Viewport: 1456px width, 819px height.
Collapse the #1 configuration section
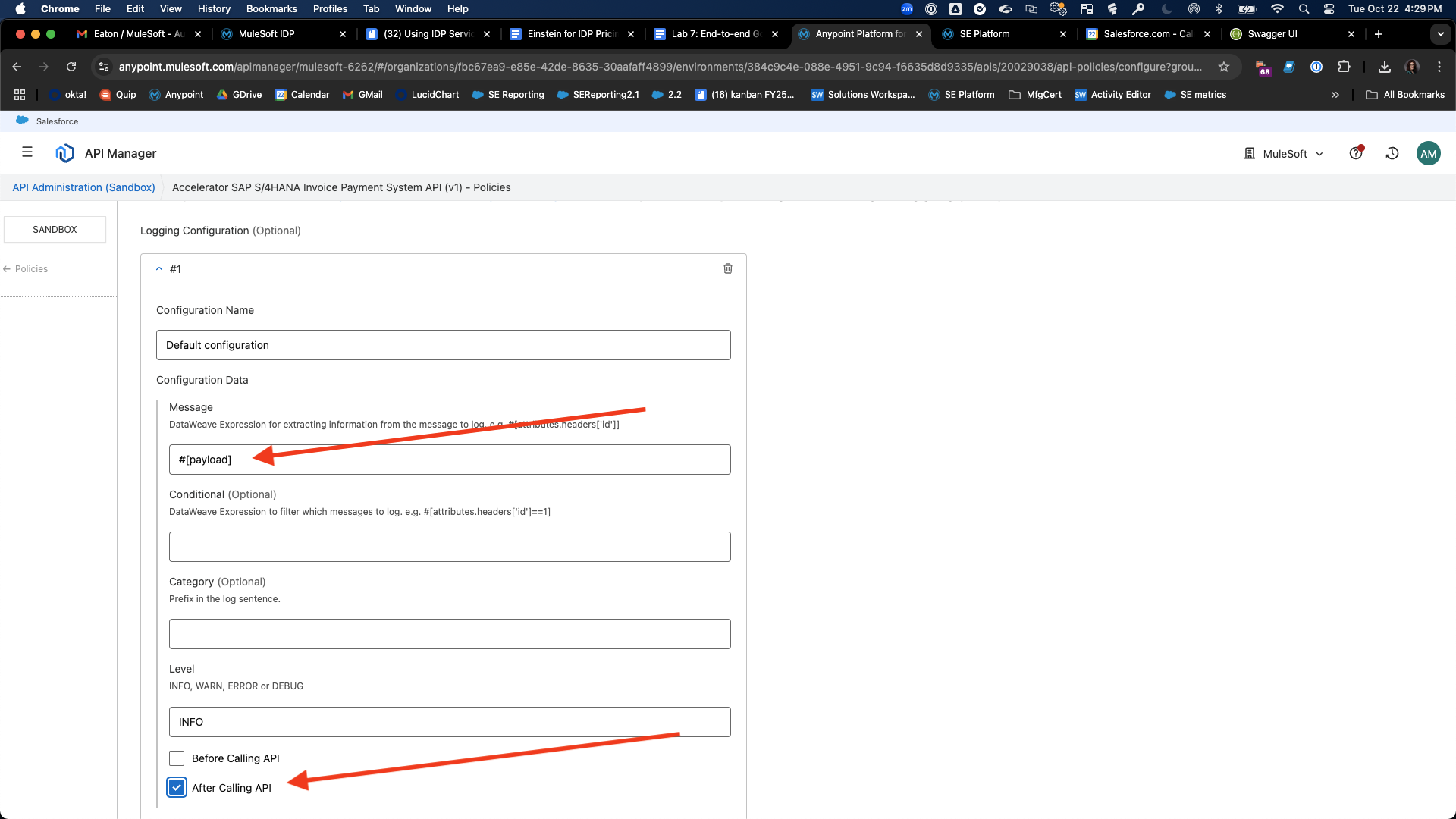click(159, 268)
